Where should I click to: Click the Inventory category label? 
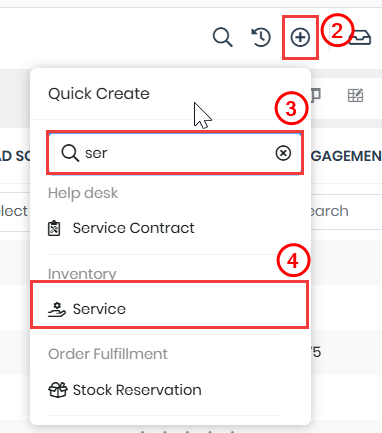[x=82, y=274]
